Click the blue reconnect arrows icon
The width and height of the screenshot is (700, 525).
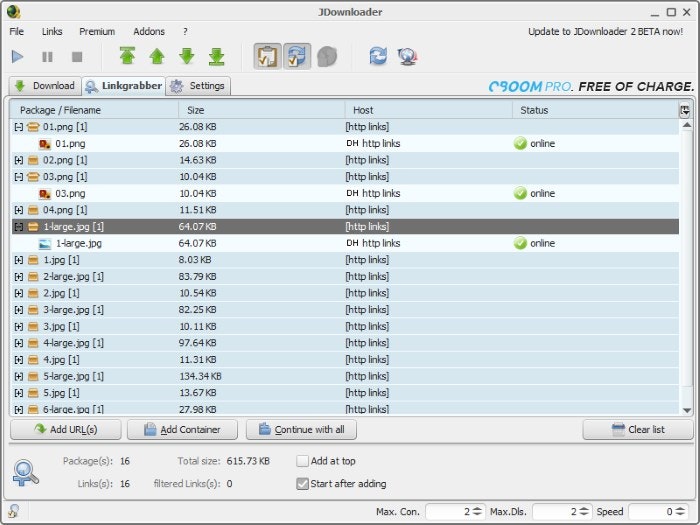(x=378, y=56)
